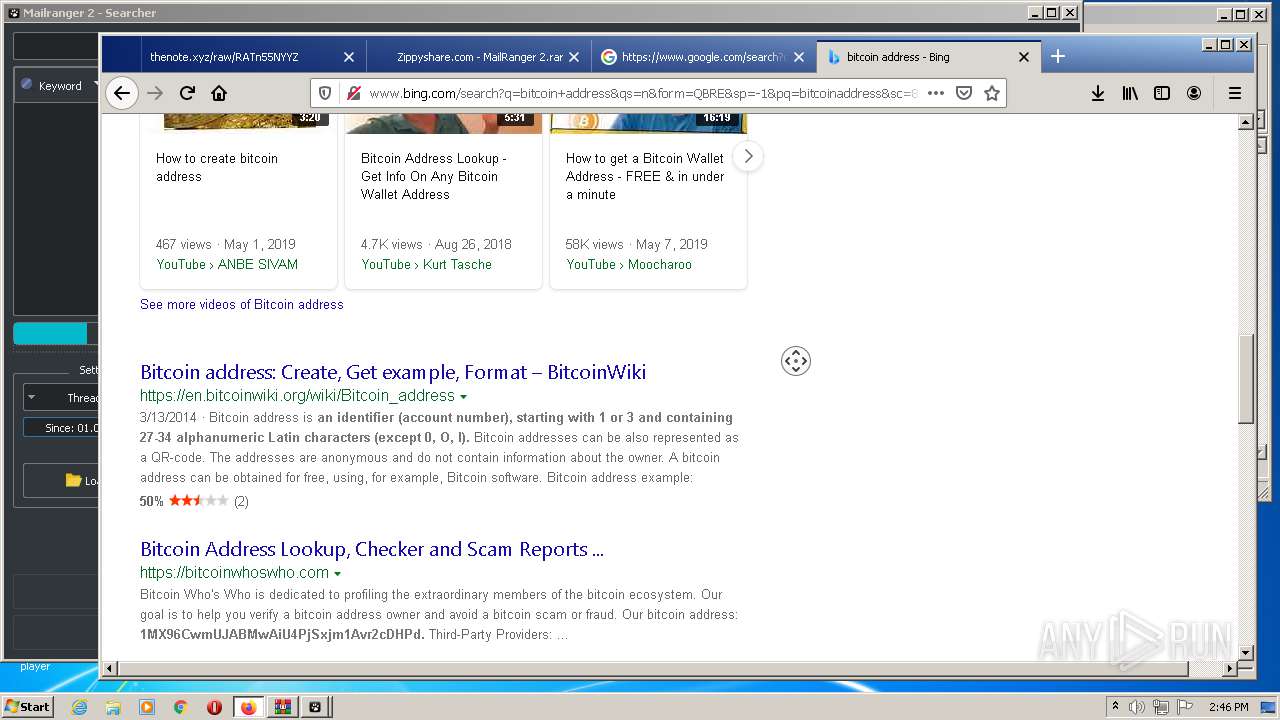This screenshot has width=1280, height=720.
Task: Close the thenote.xyz tab
Action: point(349,57)
